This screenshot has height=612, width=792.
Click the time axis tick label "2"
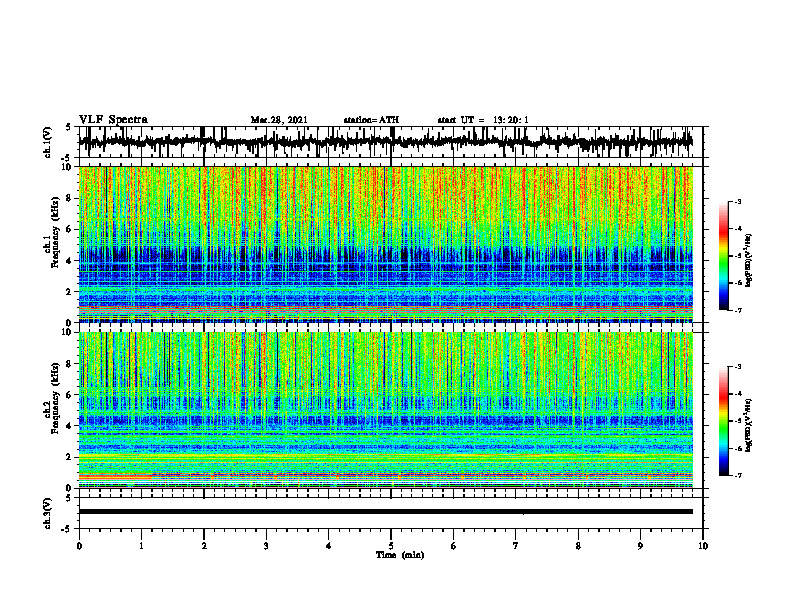click(204, 546)
